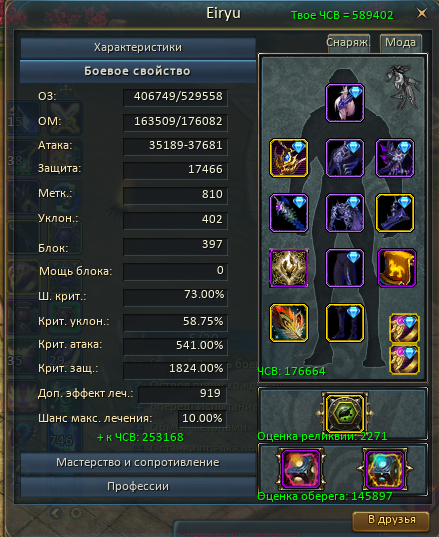439x537 pixels.
Task: Expand the Профессии section
Action: click(138, 486)
